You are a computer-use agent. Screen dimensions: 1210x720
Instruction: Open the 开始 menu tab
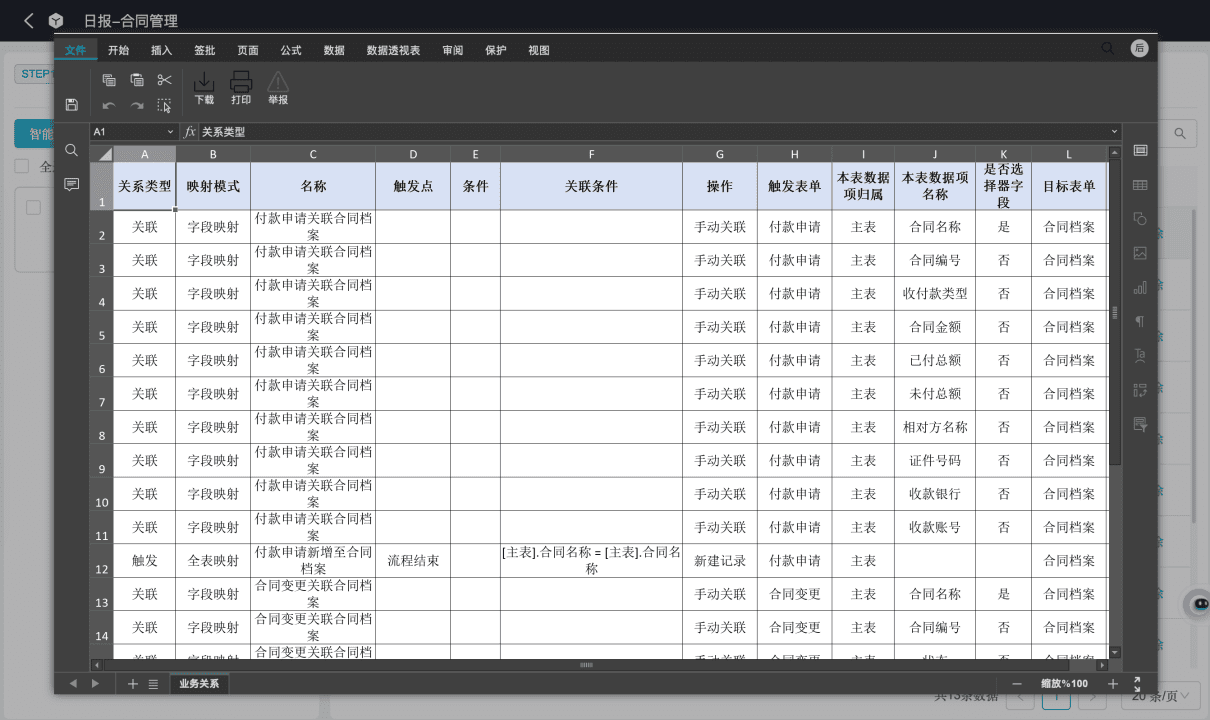(119, 50)
